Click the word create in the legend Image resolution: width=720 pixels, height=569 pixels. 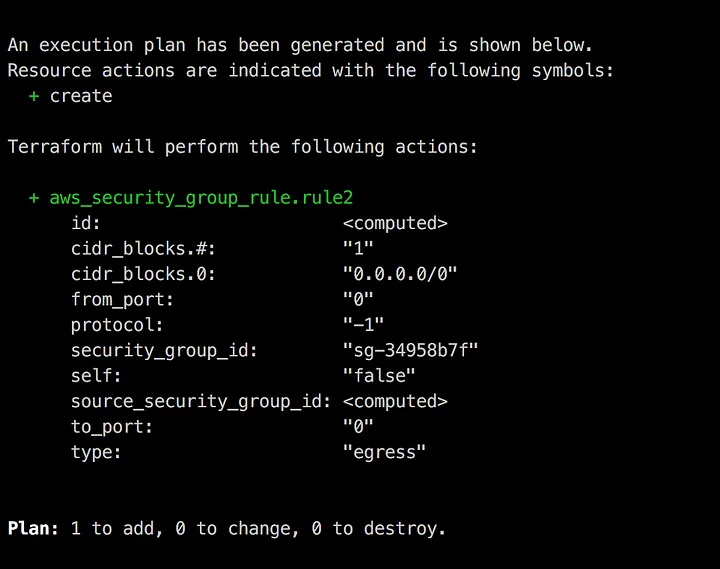81,96
